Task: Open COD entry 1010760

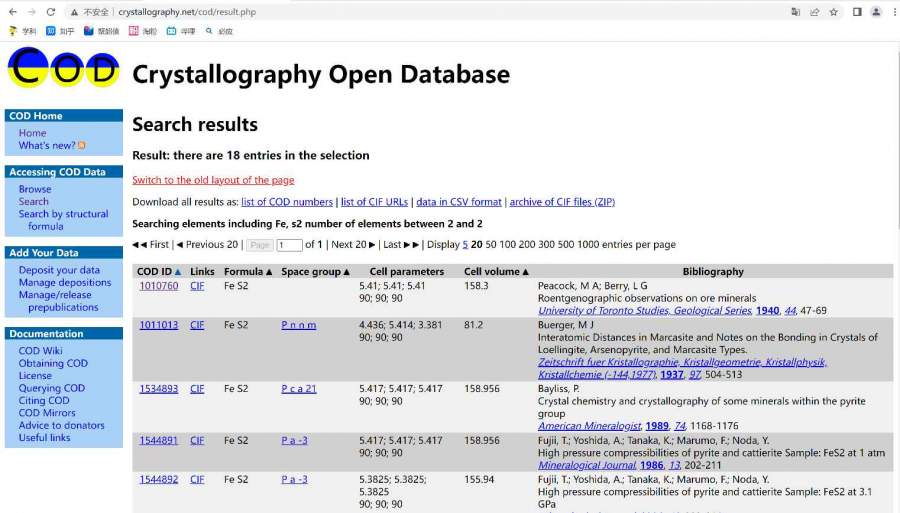Action: click(158, 286)
